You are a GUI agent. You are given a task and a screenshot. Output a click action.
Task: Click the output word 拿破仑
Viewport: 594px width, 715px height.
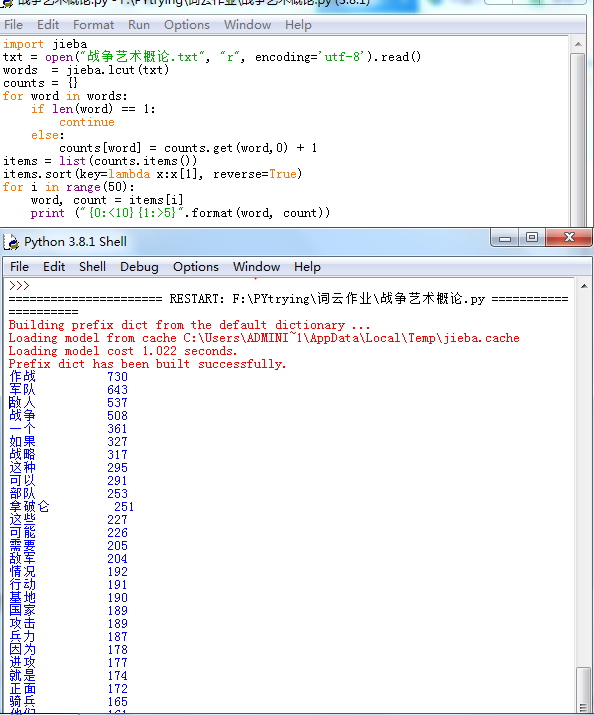coord(29,507)
